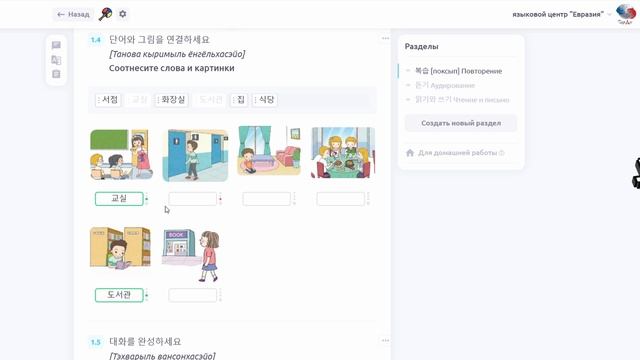The height and width of the screenshot is (360, 640).
Task: Click the Разделы panel title
Action: coord(422,47)
